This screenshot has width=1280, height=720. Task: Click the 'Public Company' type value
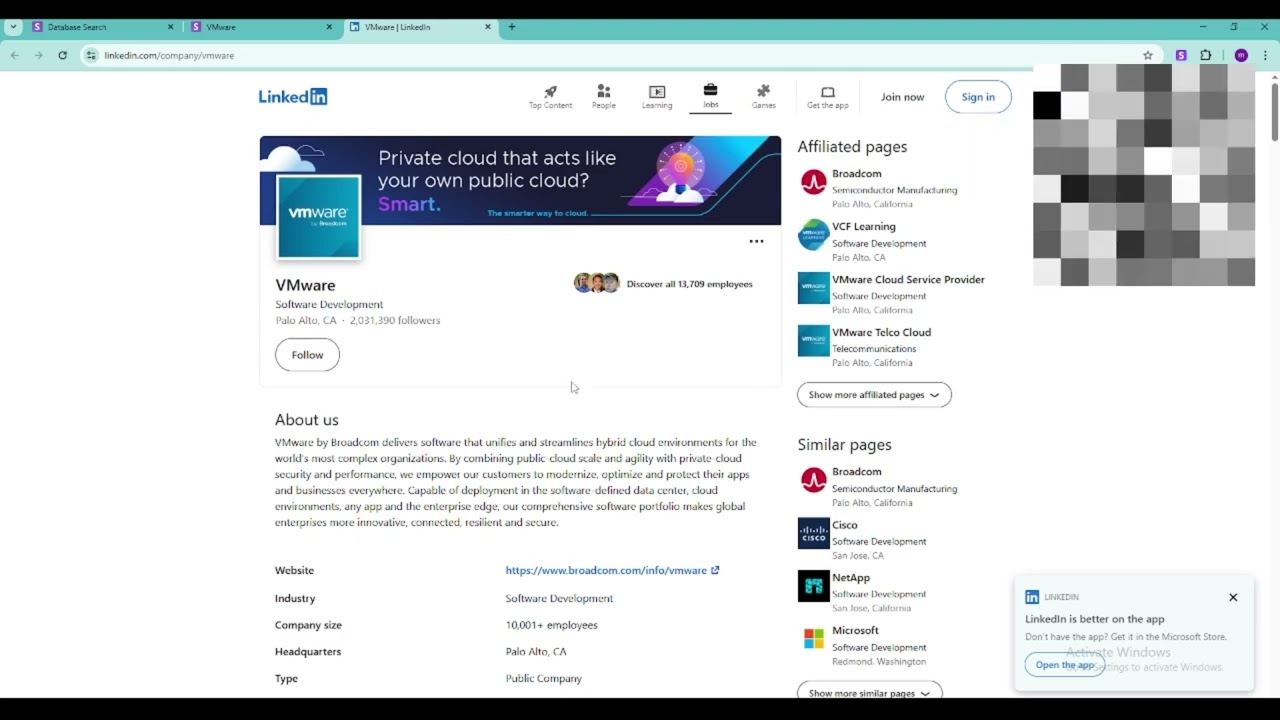(543, 679)
